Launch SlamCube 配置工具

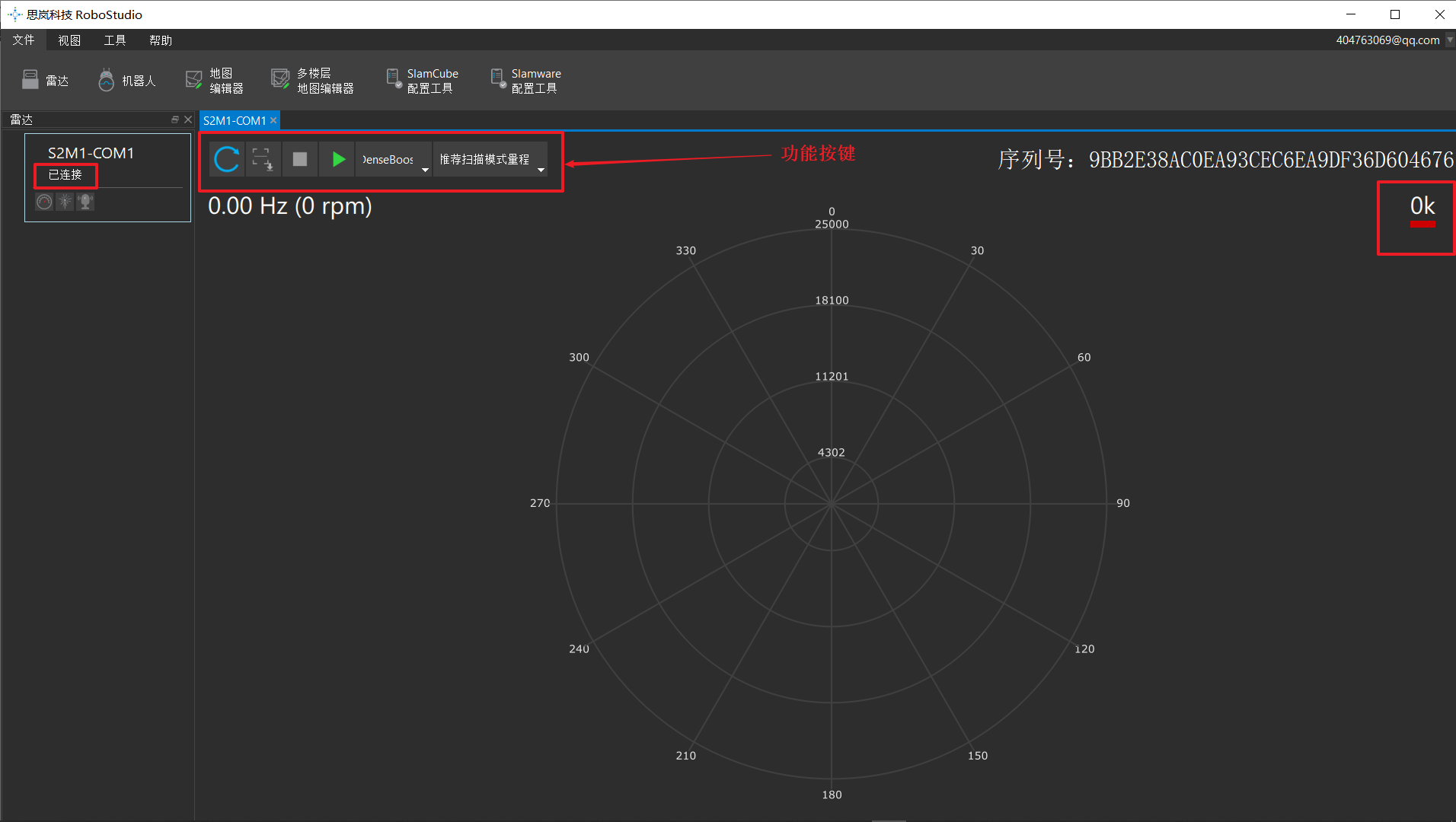[x=423, y=81]
